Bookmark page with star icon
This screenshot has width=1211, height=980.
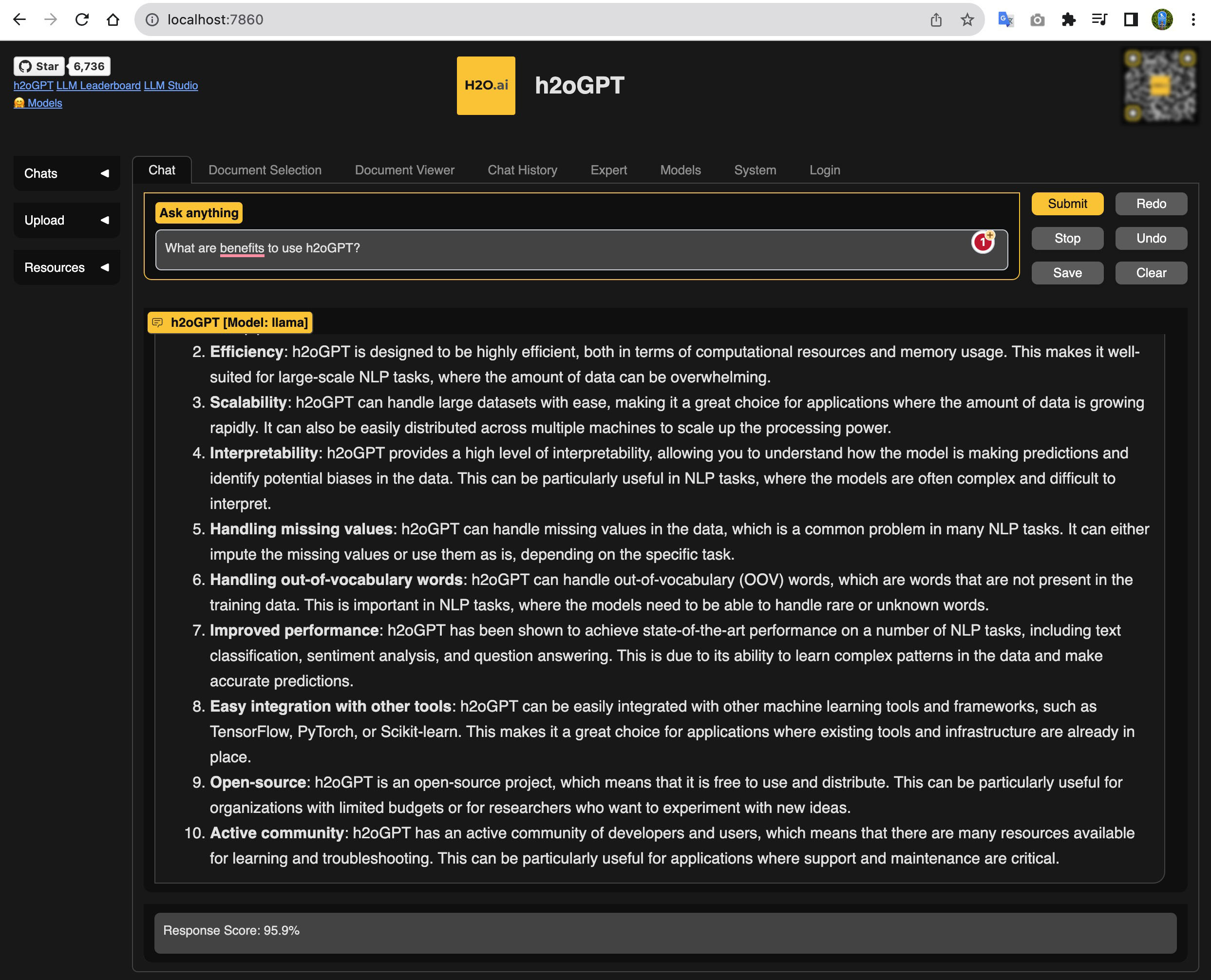967,20
